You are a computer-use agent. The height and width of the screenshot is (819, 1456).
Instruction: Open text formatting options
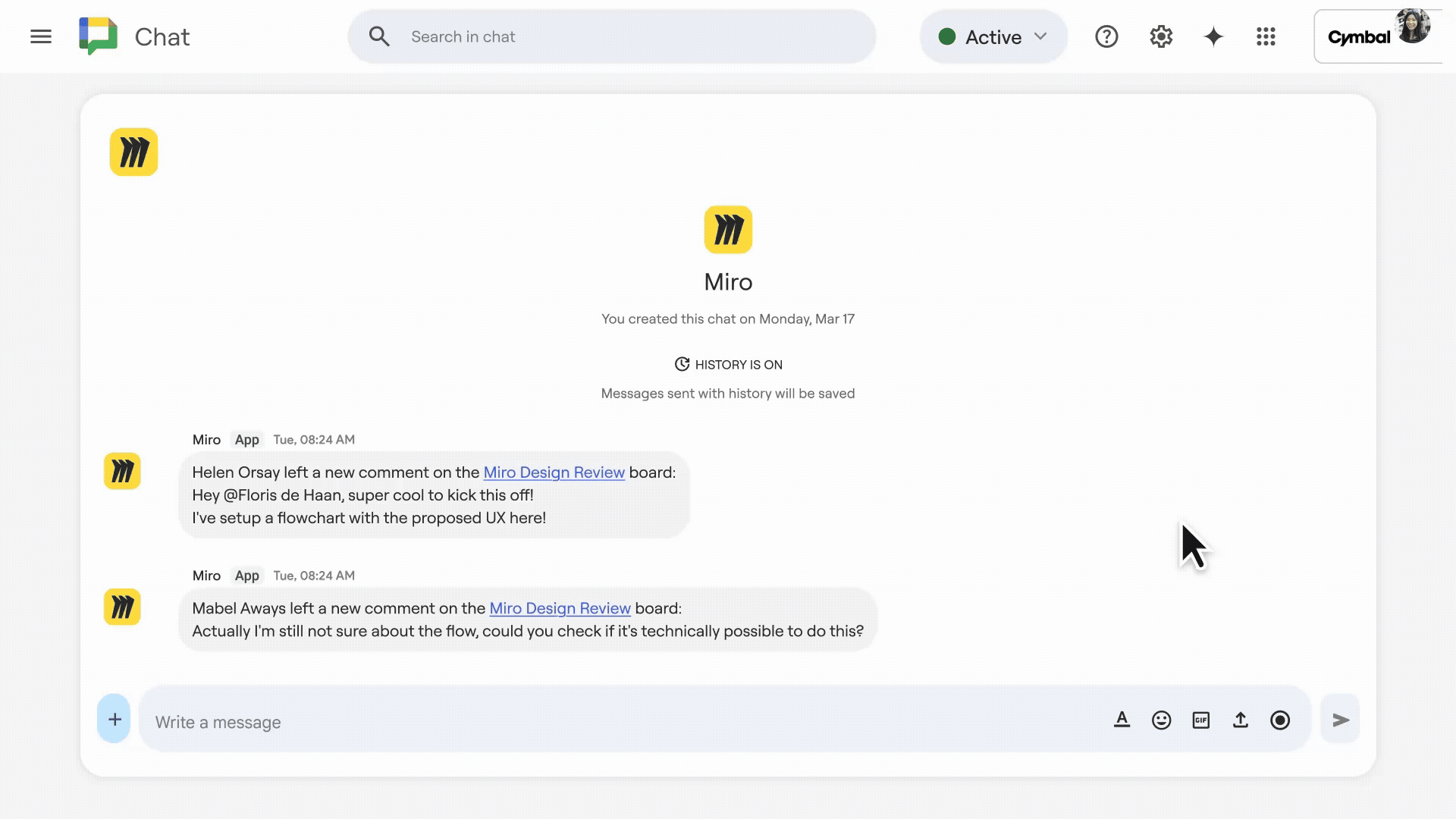(x=1122, y=720)
